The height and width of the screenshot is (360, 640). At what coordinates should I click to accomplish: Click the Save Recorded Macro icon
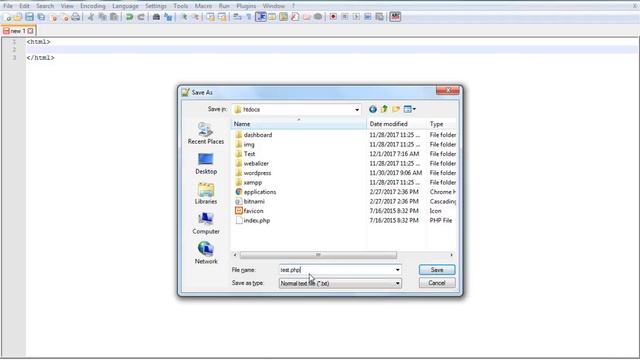coord(379,17)
